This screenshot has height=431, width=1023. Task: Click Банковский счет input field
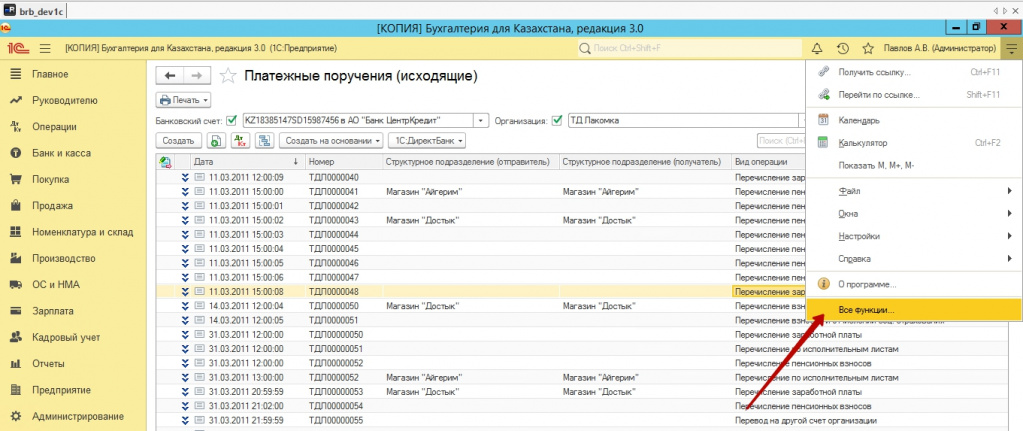(x=358, y=121)
